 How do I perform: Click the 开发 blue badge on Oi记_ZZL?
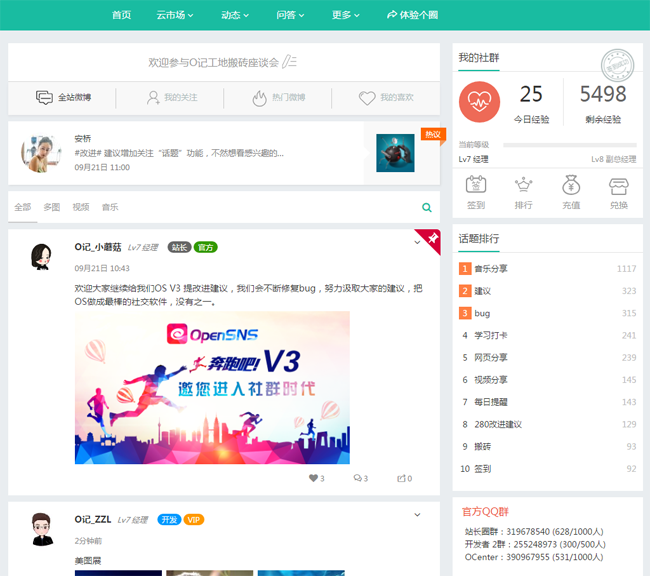point(169,520)
